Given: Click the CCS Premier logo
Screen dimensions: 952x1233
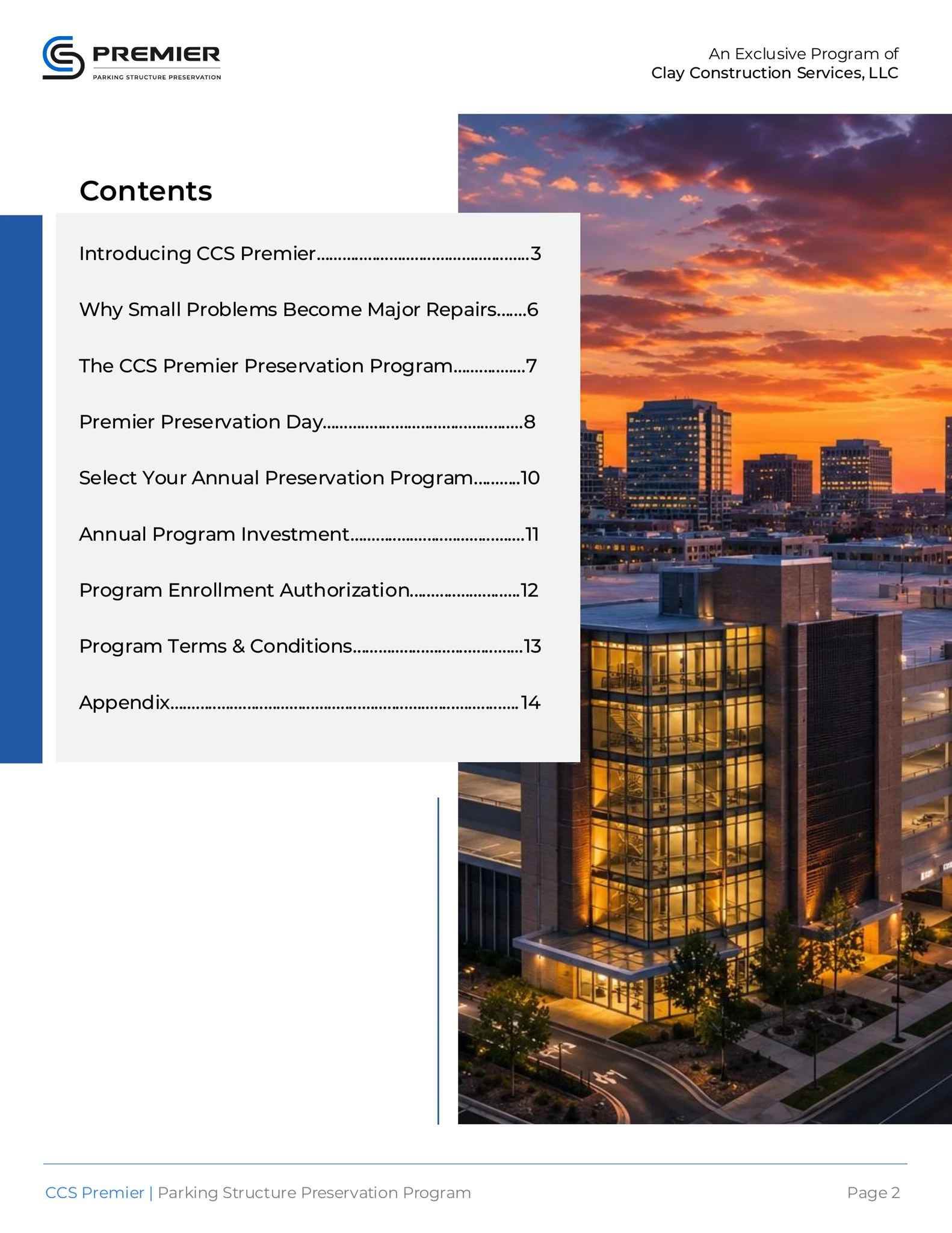Looking at the screenshot, I should (132, 58).
